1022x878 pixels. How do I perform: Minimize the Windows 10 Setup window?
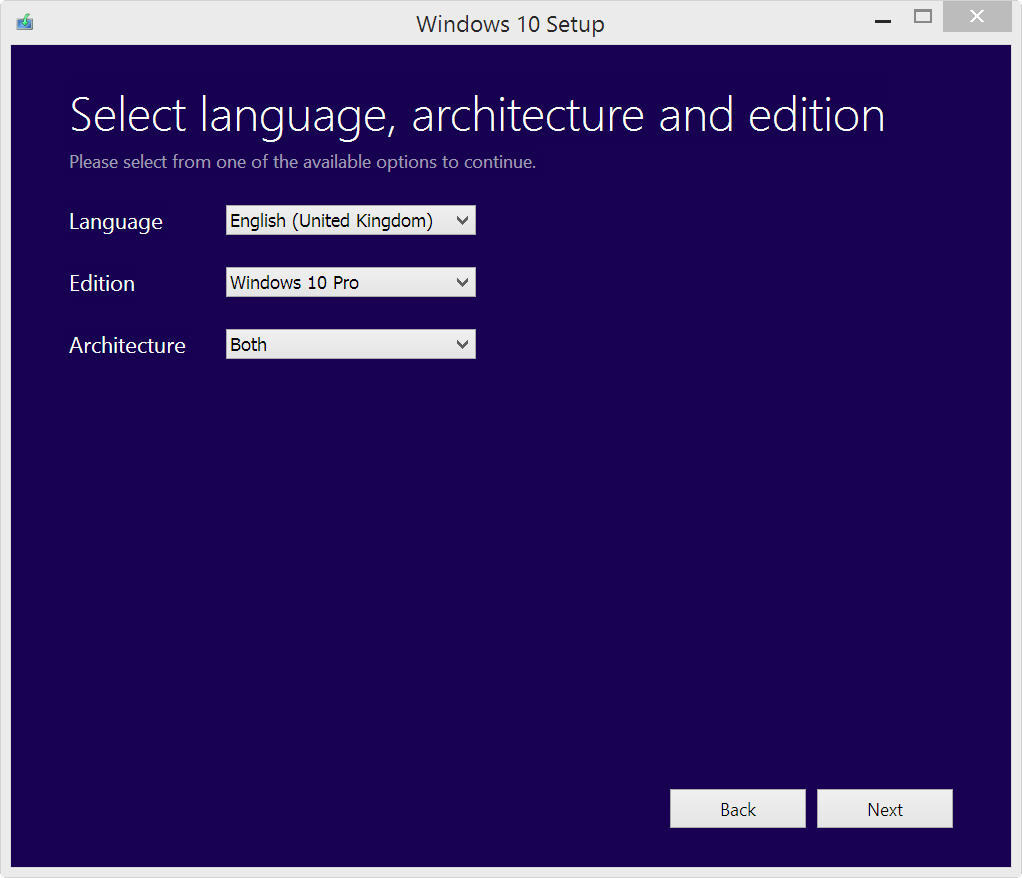click(x=881, y=18)
